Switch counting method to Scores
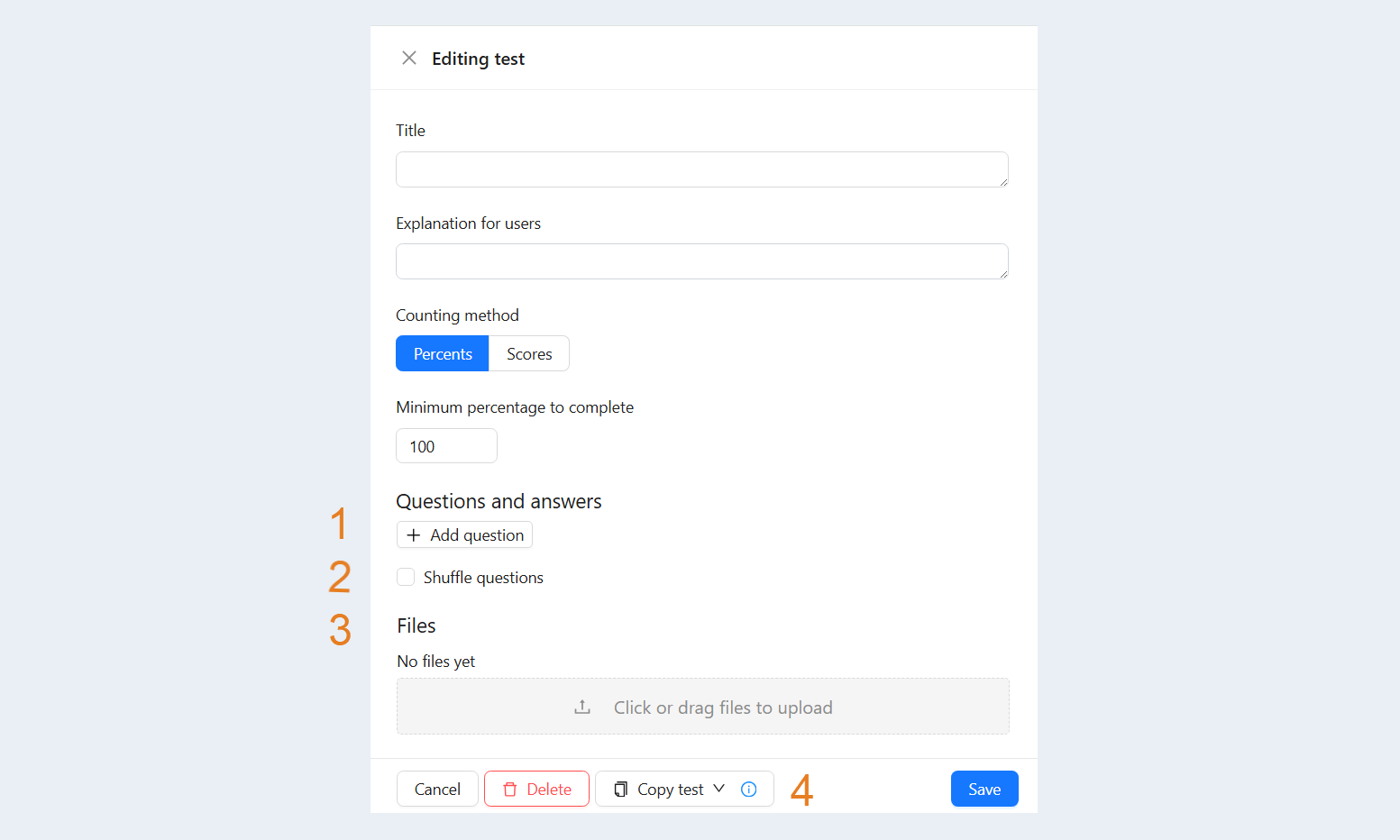This screenshot has height=840, width=1400. [529, 353]
